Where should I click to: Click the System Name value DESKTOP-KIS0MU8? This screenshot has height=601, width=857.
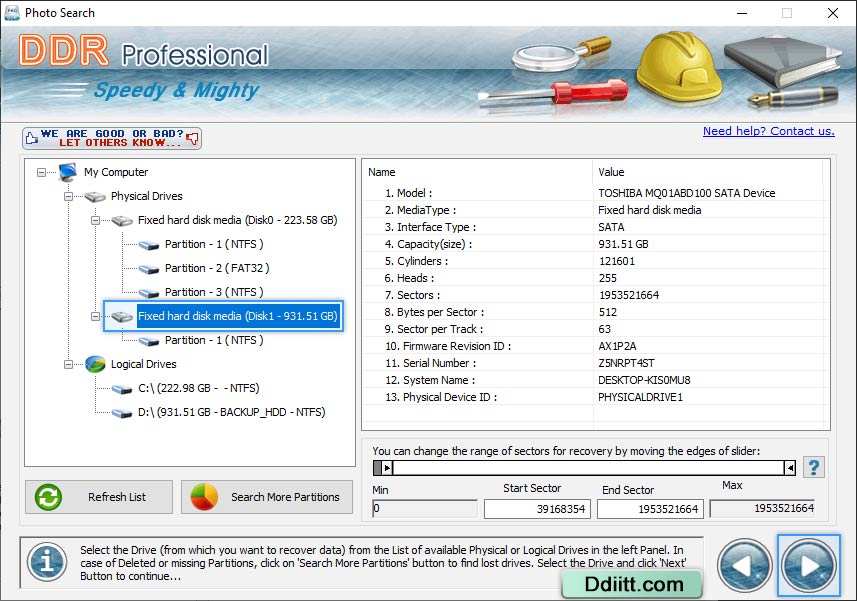click(x=644, y=380)
